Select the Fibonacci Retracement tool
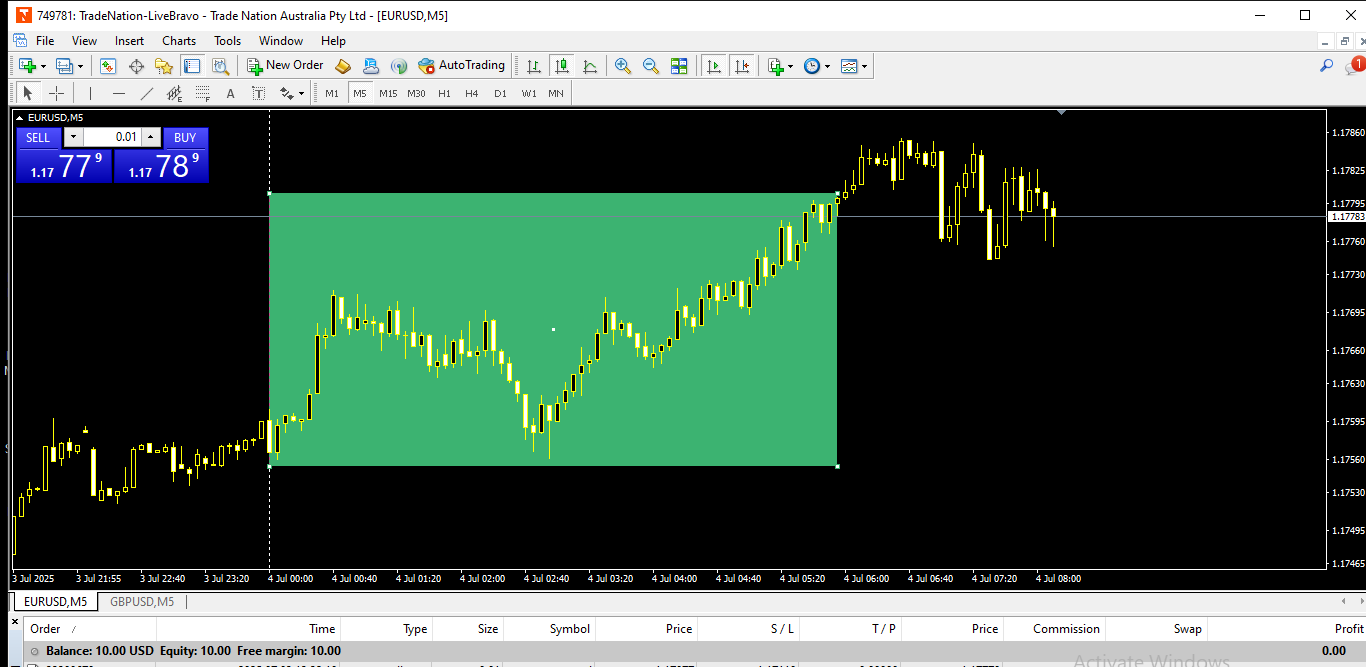 202,93
